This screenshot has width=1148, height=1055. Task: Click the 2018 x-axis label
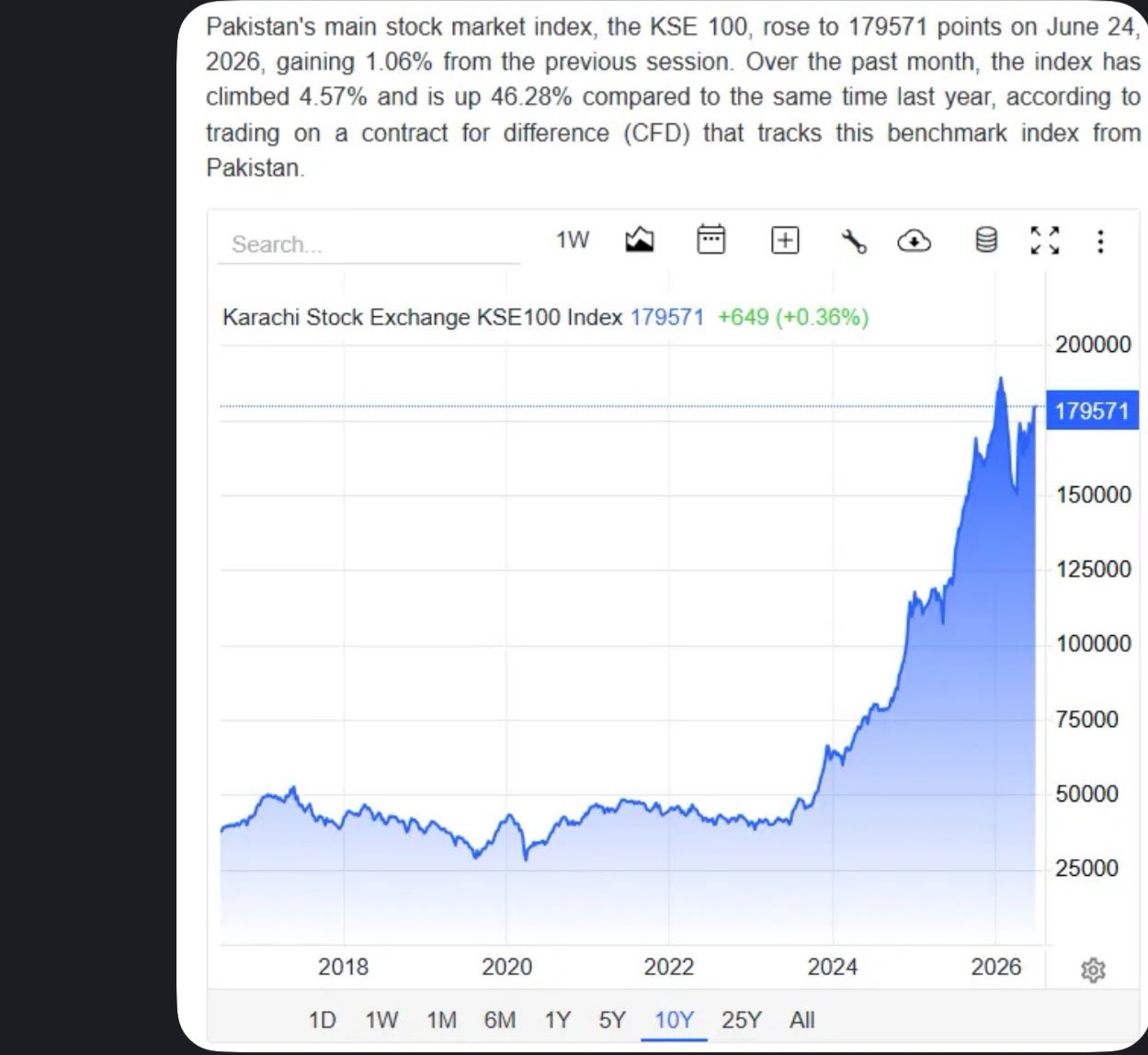pos(343,967)
